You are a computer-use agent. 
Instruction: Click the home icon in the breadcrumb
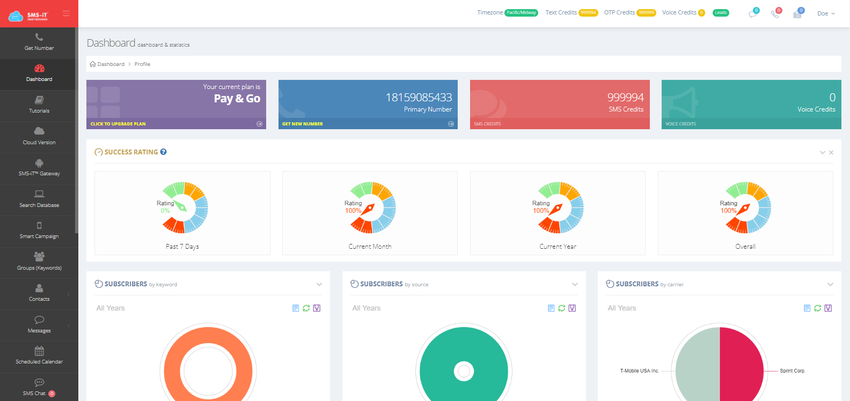[93, 64]
